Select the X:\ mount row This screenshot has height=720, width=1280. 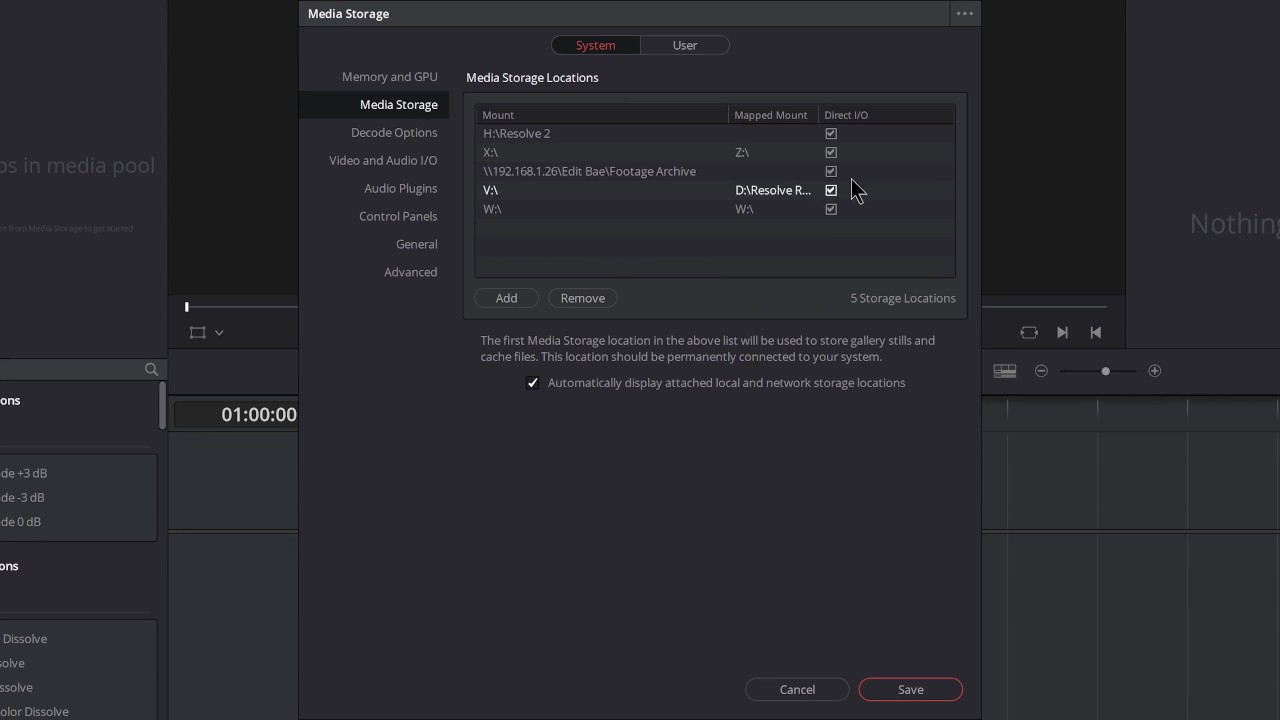(715, 153)
